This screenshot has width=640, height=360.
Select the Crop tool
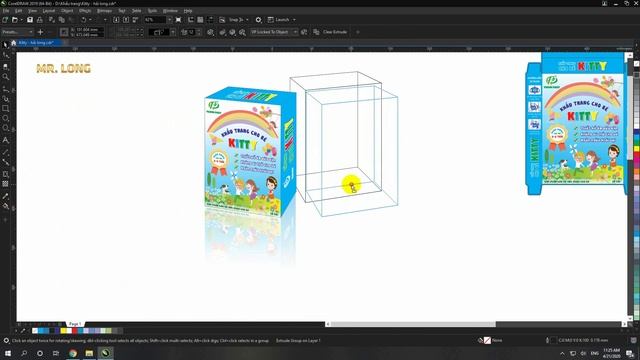5,66
